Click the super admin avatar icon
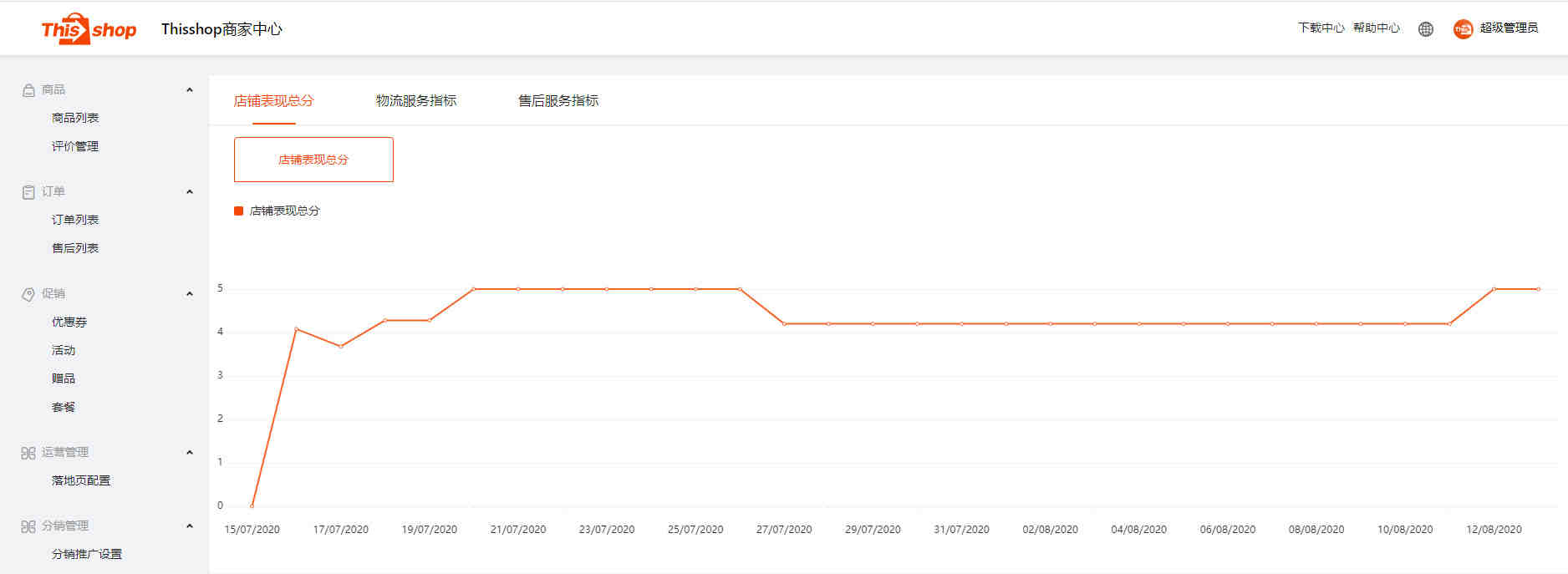Image resolution: width=1568 pixels, height=574 pixels. pyautogui.click(x=1463, y=29)
